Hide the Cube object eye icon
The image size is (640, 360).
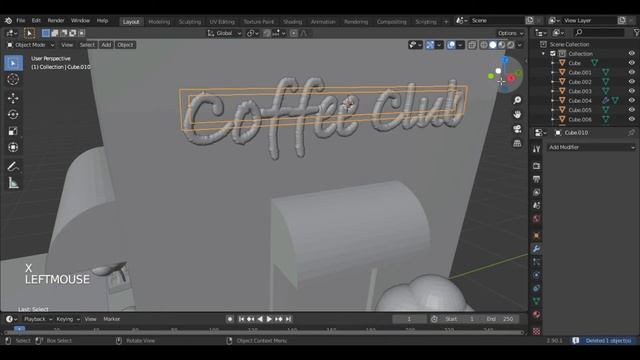pyautogui.click(x=631, y=63)
